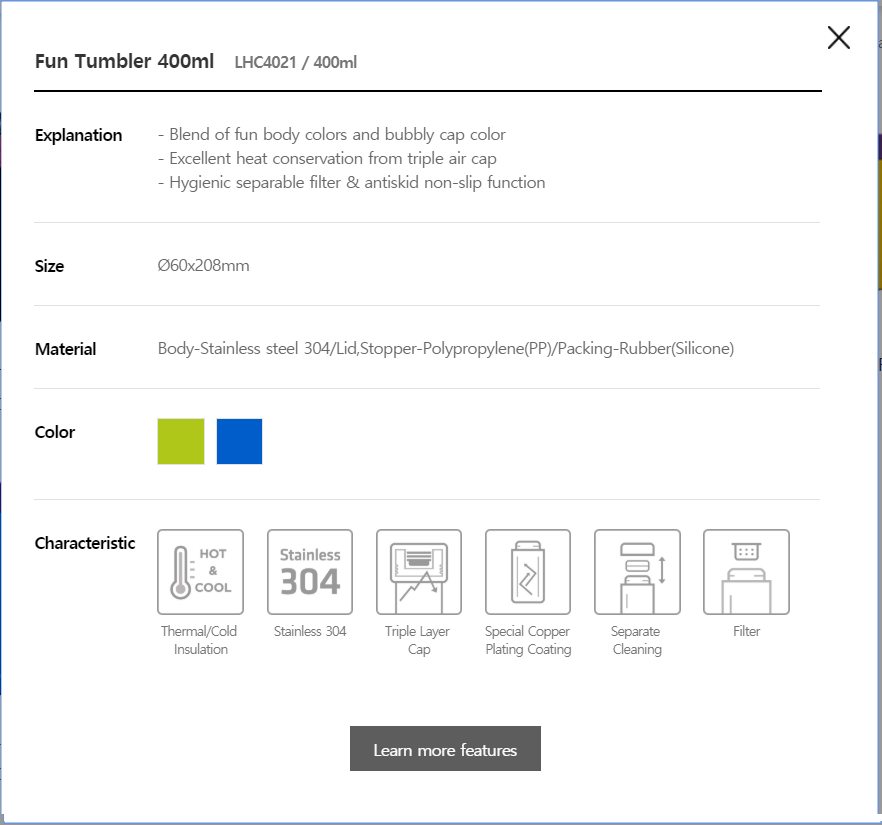Select Special Copper Plating Coating icon
882x825 pixels.
[x=528, y=572]
